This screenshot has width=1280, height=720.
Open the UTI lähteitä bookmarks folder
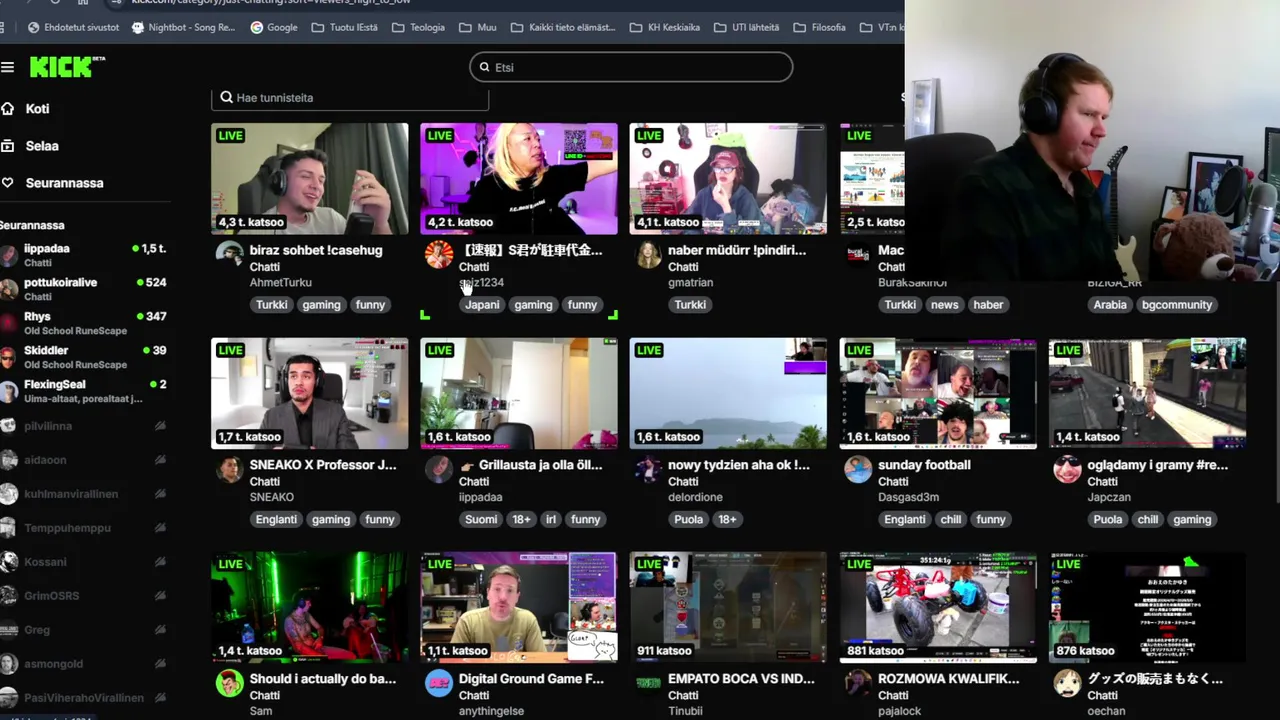click(x=747, y=27)
